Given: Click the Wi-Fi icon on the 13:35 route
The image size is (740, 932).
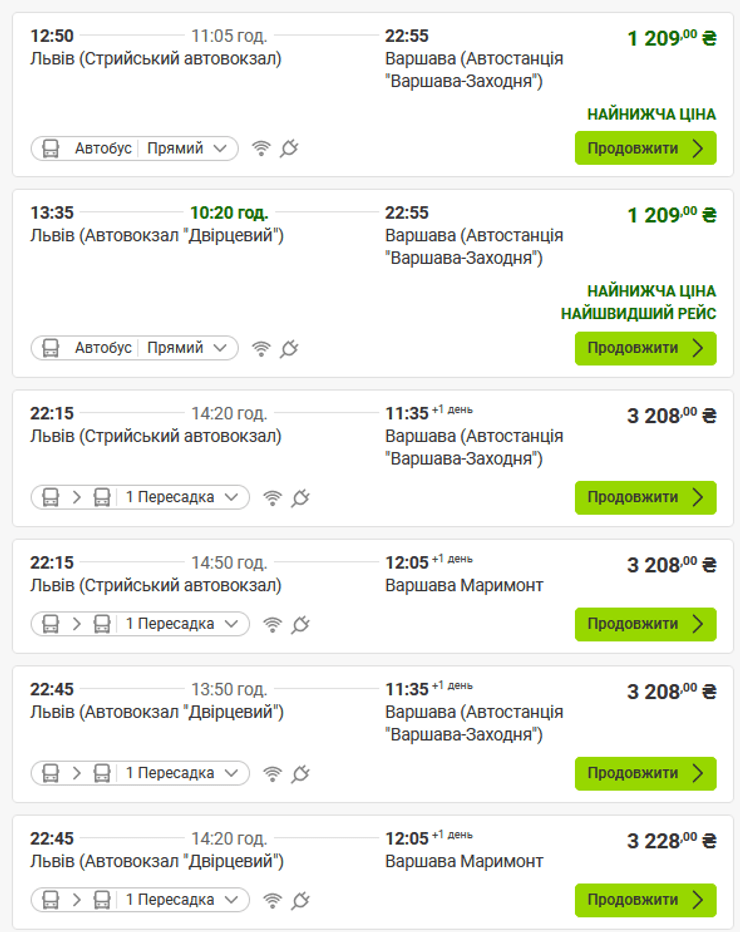Looking at the screenshot, I should click(261, 348).
